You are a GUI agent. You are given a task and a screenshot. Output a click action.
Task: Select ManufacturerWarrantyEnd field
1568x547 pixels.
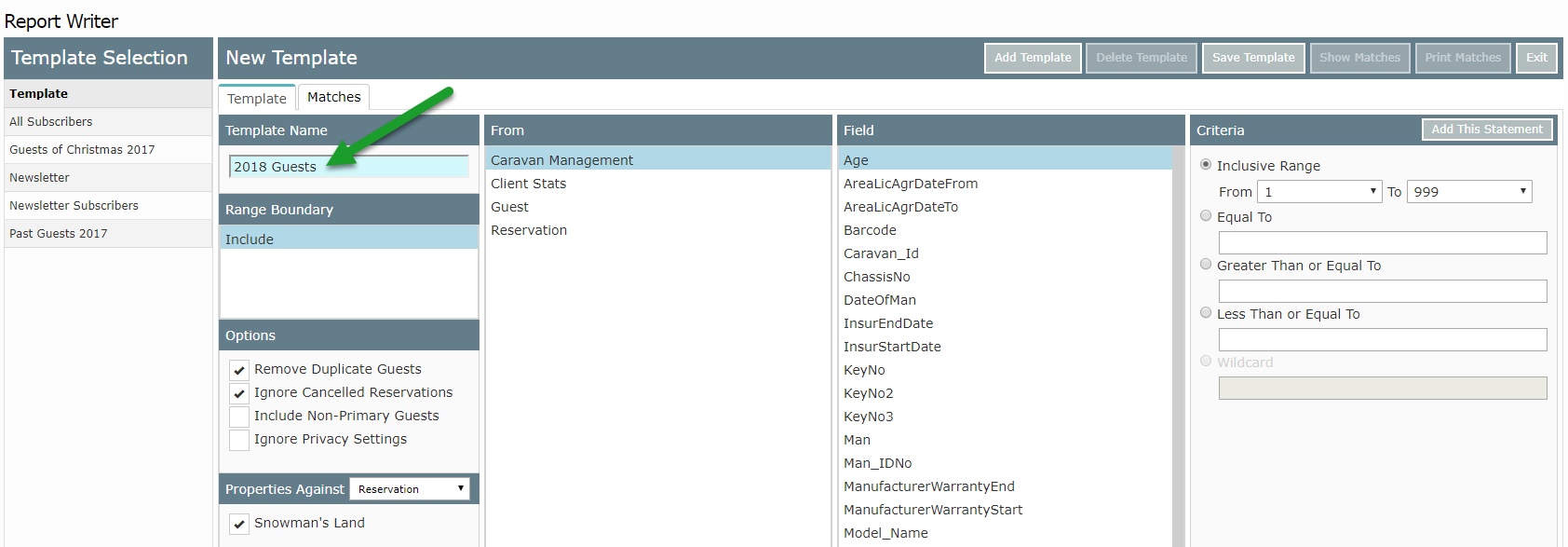(x=1005, y=486)
